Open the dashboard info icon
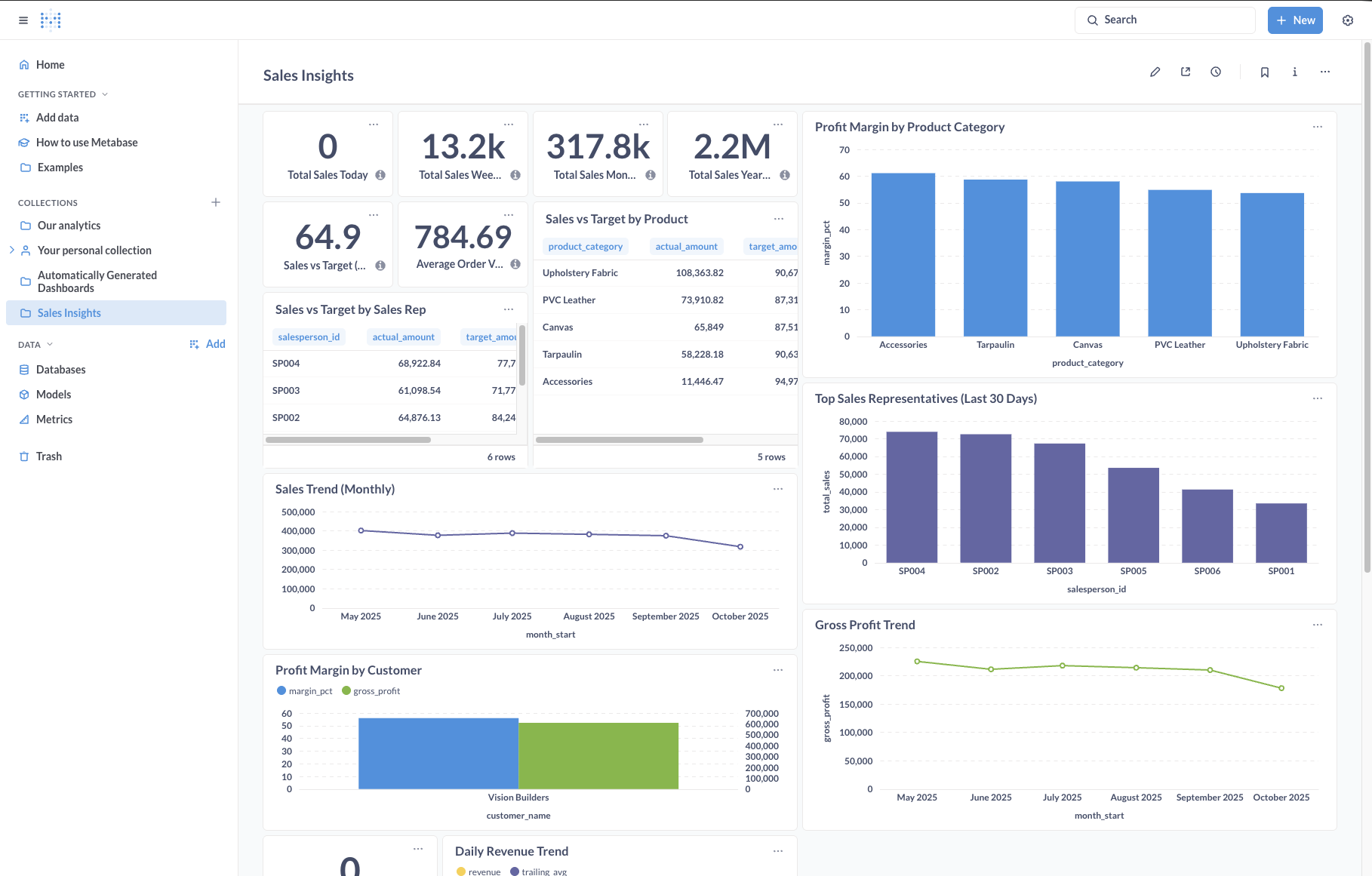1372x876 pixels. pyautogui.click(x=1294, y=72)
